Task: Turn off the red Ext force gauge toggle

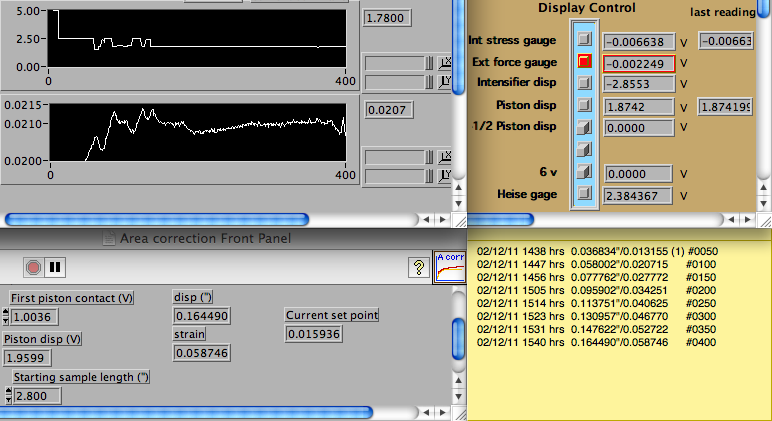Action: [584, 62]
